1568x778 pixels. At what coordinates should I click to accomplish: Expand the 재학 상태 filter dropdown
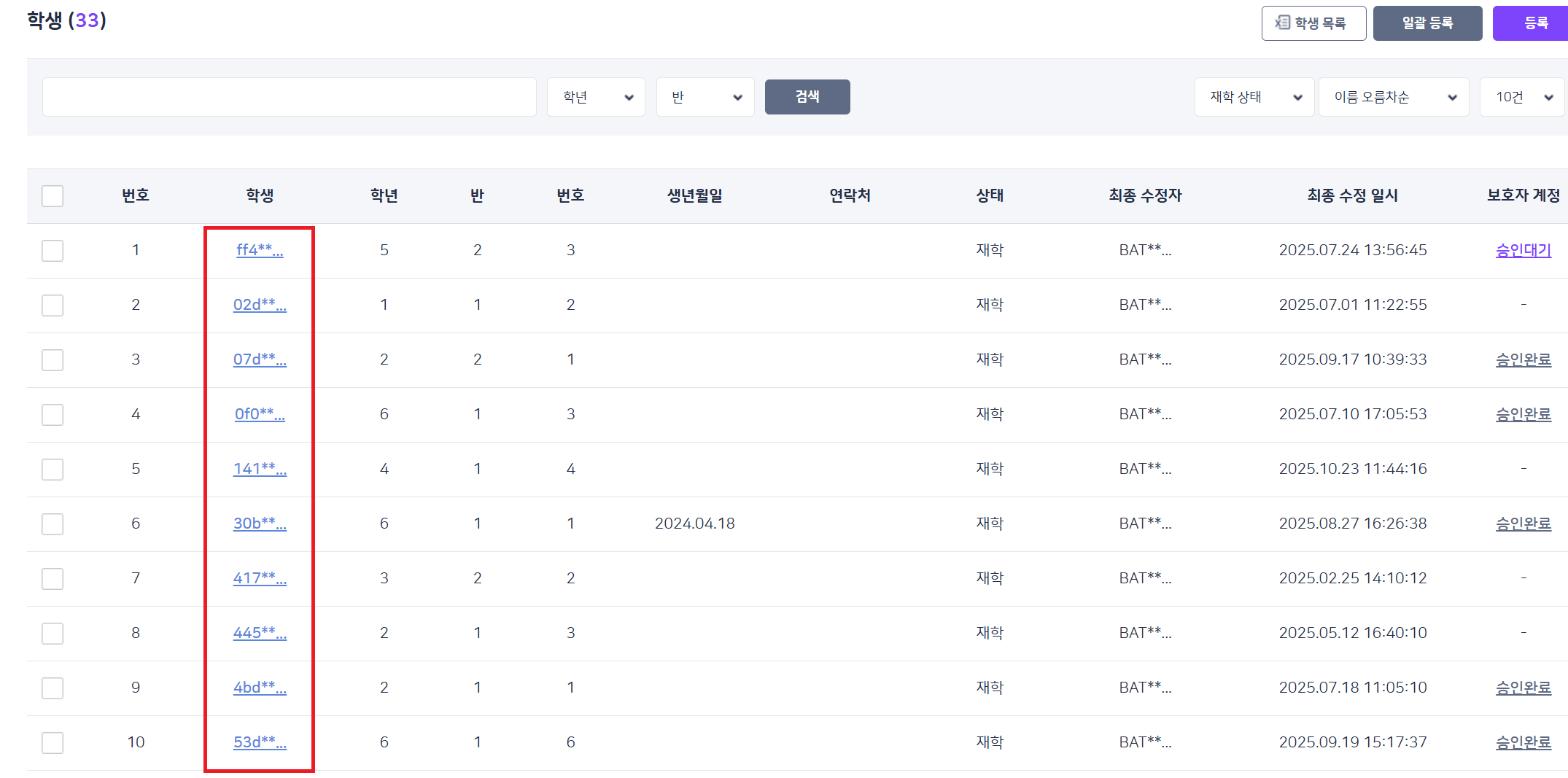tap(1254, 97)
